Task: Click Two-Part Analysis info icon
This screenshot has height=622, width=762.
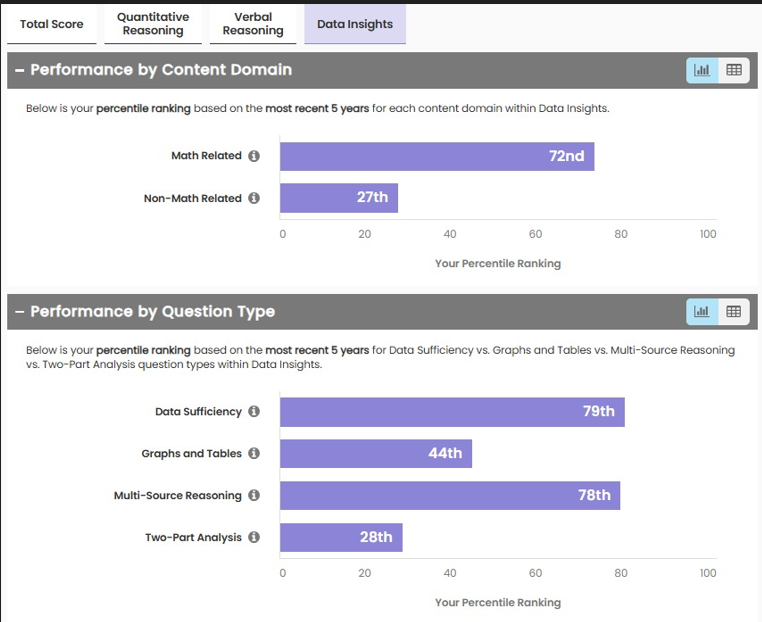Action: click(x=254, y=538)
